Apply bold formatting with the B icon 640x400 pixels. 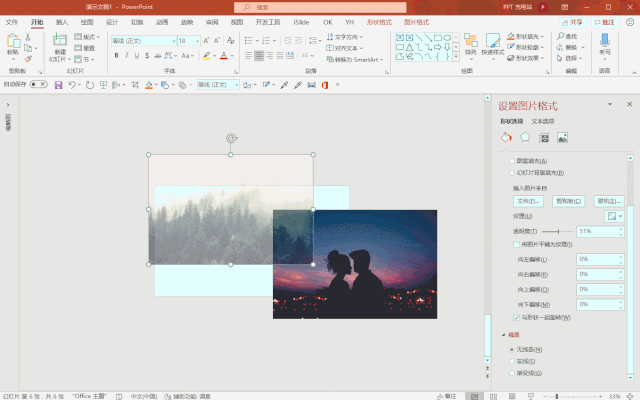pos(116,56)
